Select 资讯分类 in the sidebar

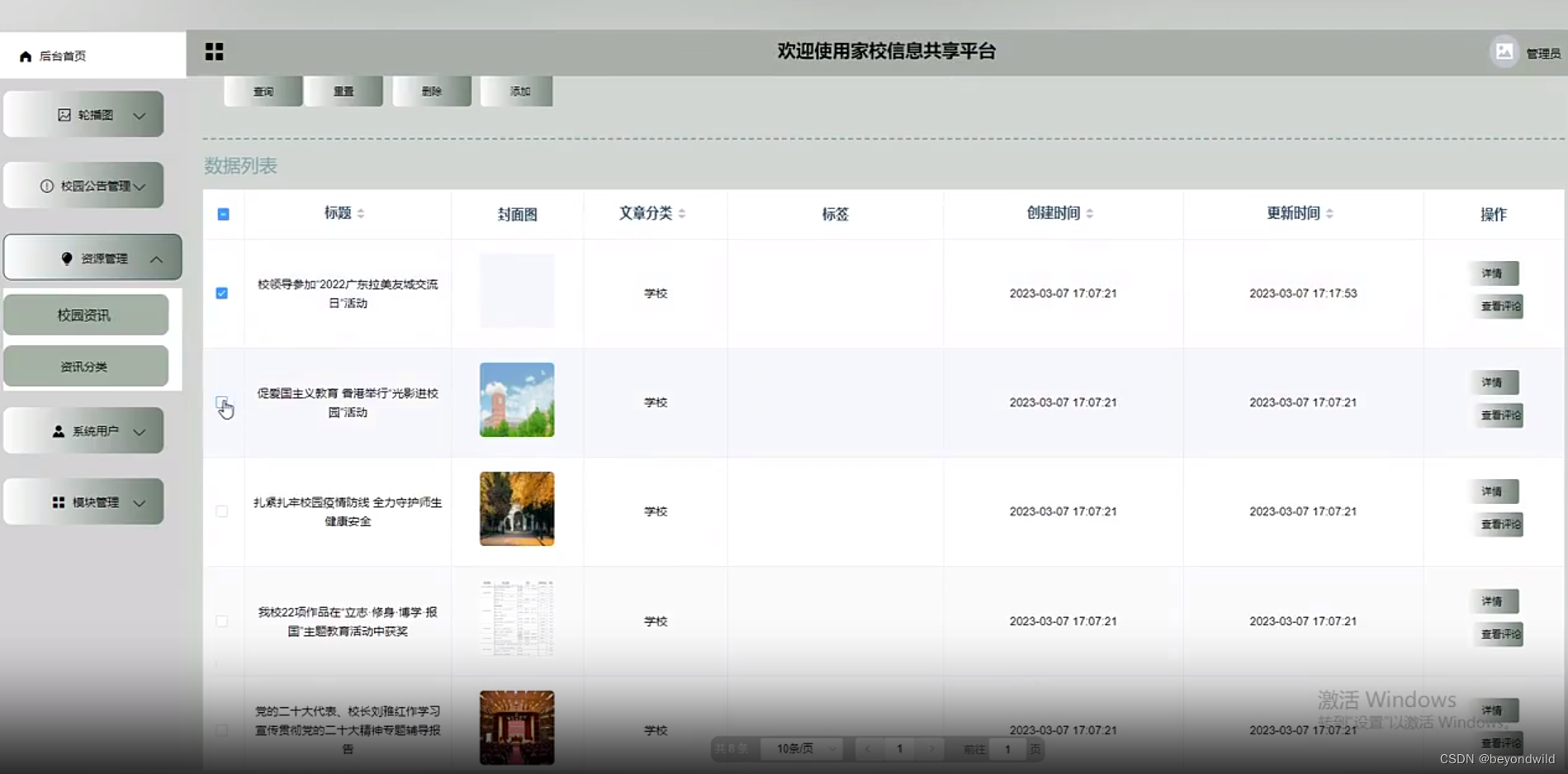(86, 366)
